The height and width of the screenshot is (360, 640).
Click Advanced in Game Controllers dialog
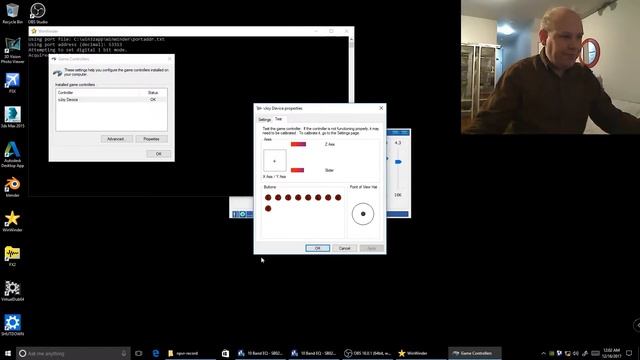pos(116,139)
